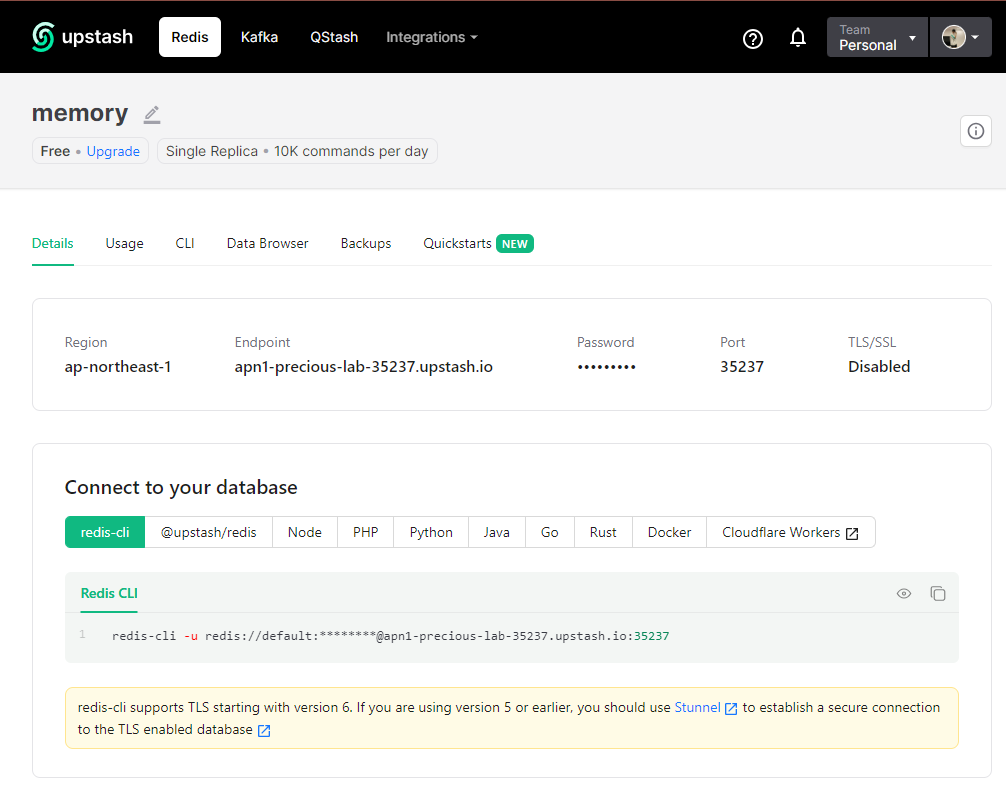Click the Upstash logo
Viewport: 1006px width, 786px height.
(x=83, y=37)
